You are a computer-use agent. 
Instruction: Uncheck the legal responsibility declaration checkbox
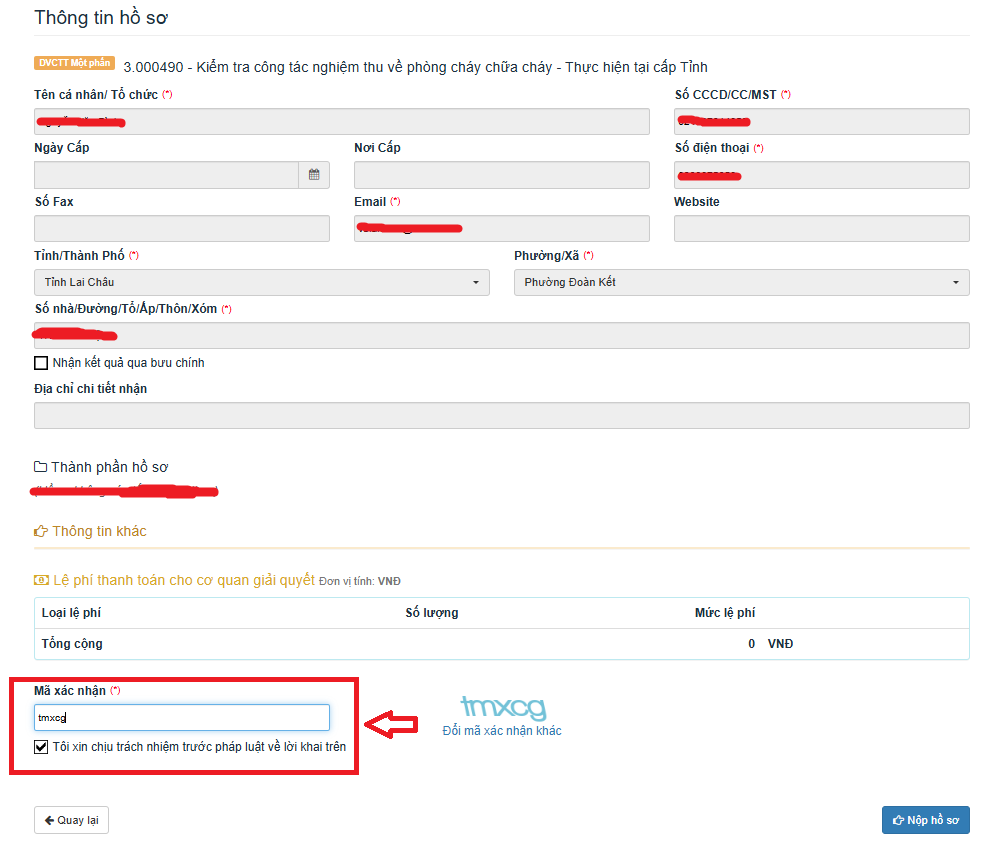pos(41,747)
